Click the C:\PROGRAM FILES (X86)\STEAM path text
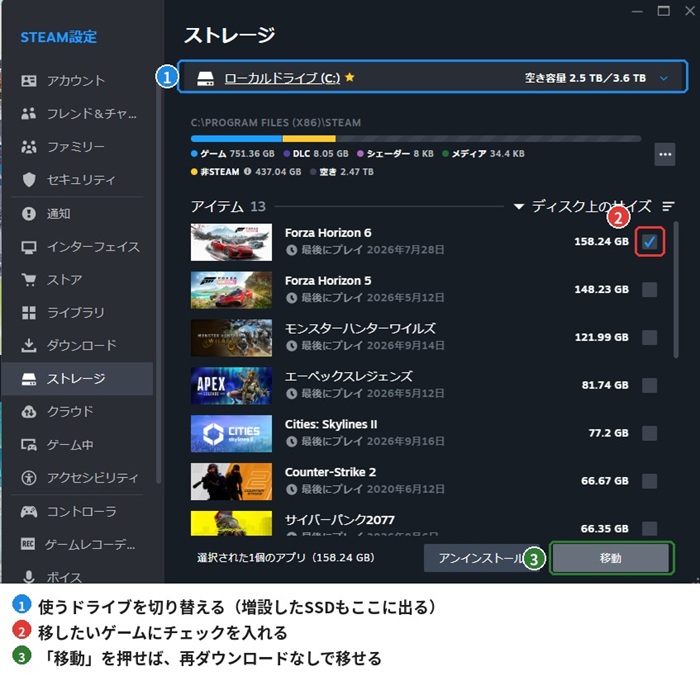The height and width of the screenshot is (676, 700). (276, 123)
